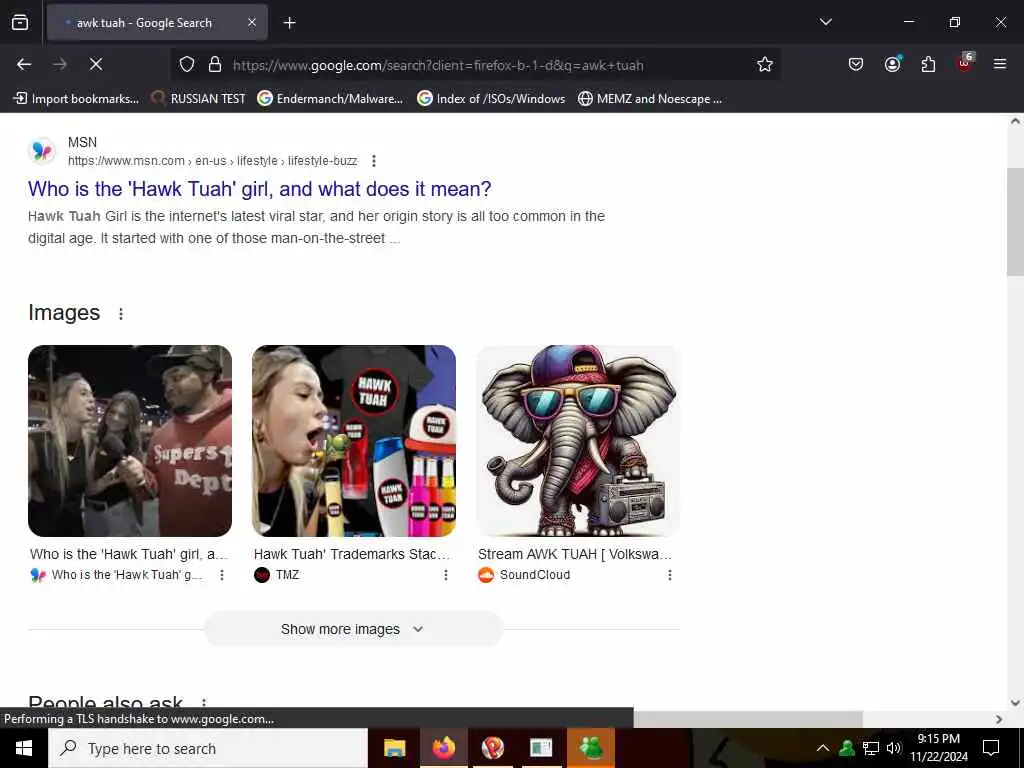Click taskbar search box
Image resolution: width=1024 pixels, height=768 pixels.
(208, 748)
